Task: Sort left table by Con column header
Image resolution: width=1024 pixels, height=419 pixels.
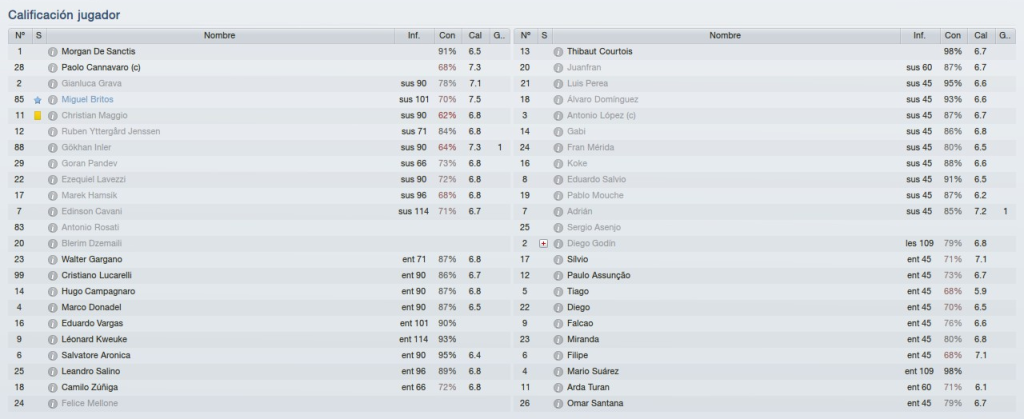Action: click(447, 36)
